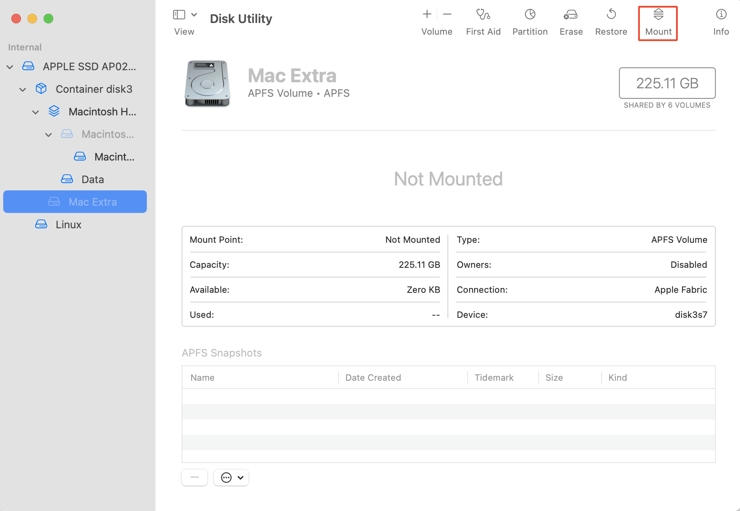This screenshot has height=511, width=740.
Task: Click the APPLE SSD drive icon
Action: click(28, 66)
